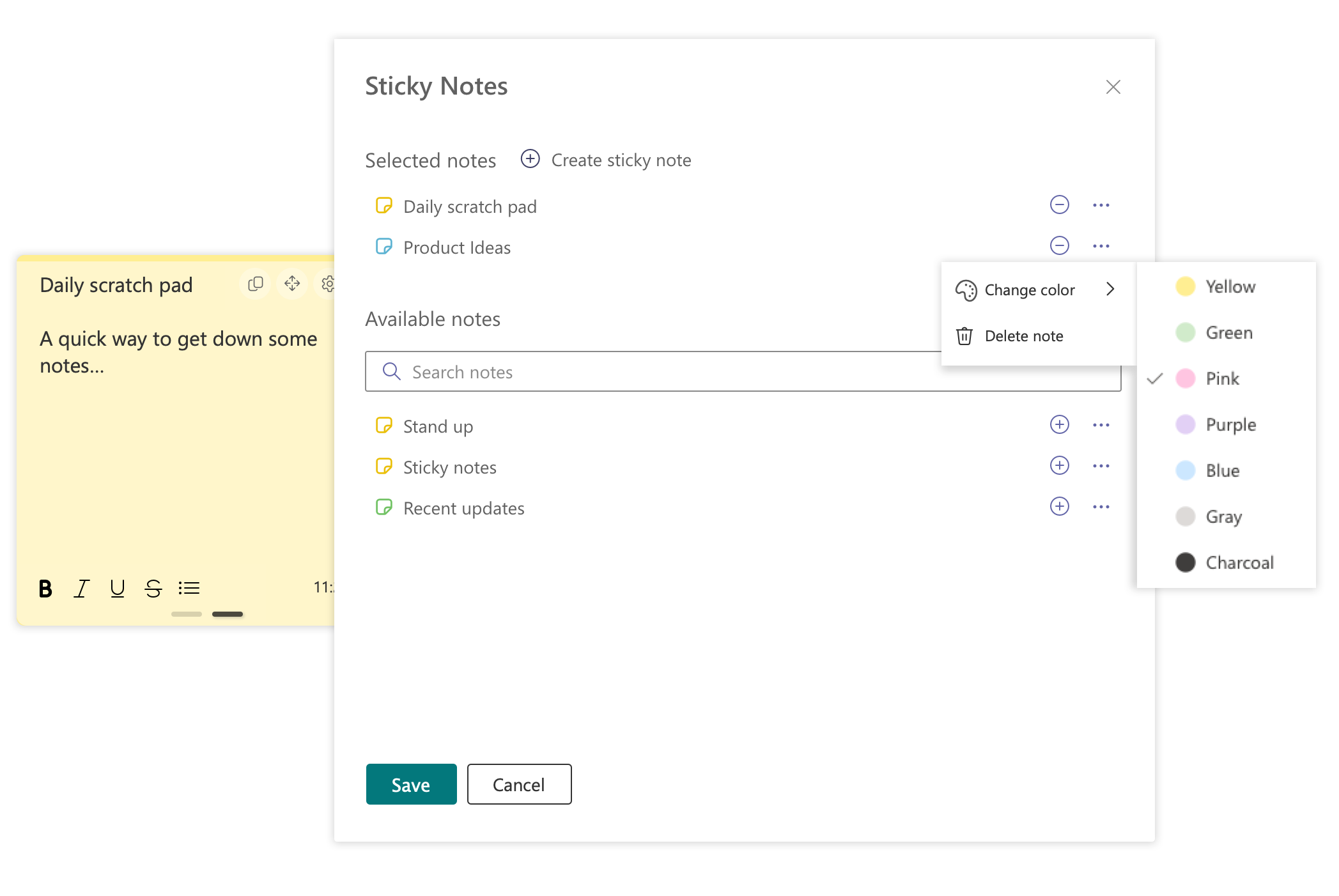Image resolution: width=1339 pixels, height=896 pixels.
Task: Click the Daily scratch pad note icon
Action: click(x=383, y=205)
